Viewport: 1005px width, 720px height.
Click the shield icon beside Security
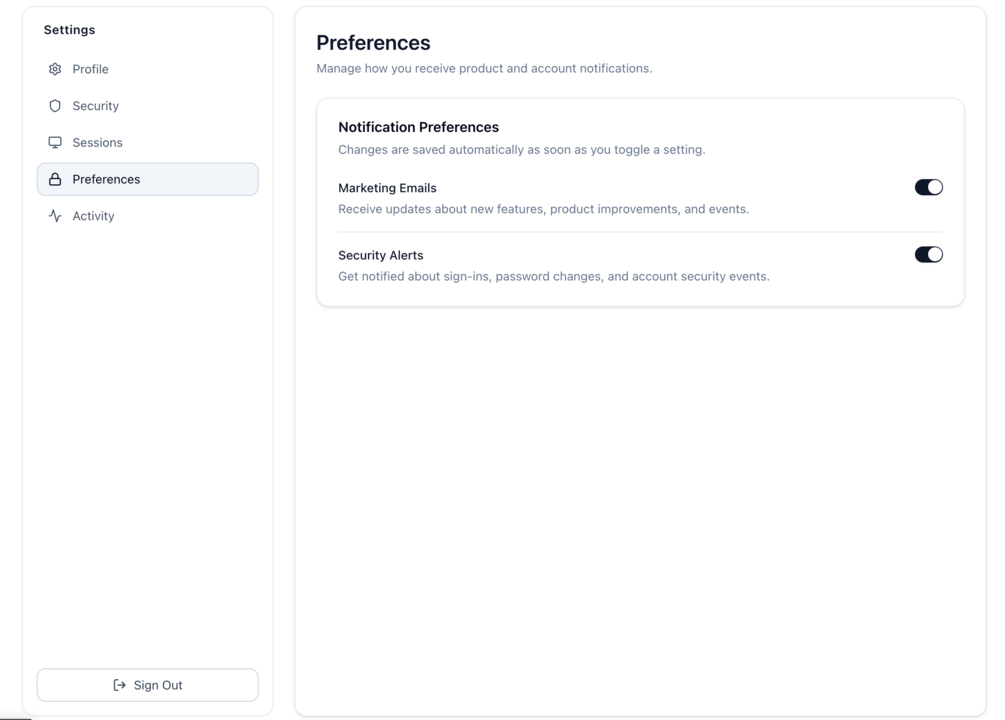55,106
